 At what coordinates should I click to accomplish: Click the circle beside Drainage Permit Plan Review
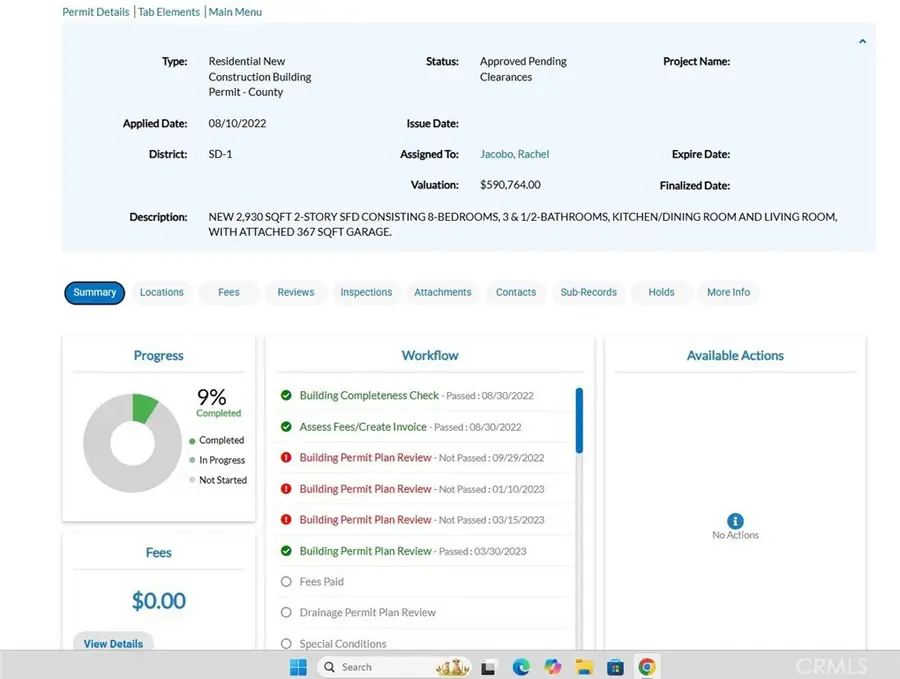(286, 612)
